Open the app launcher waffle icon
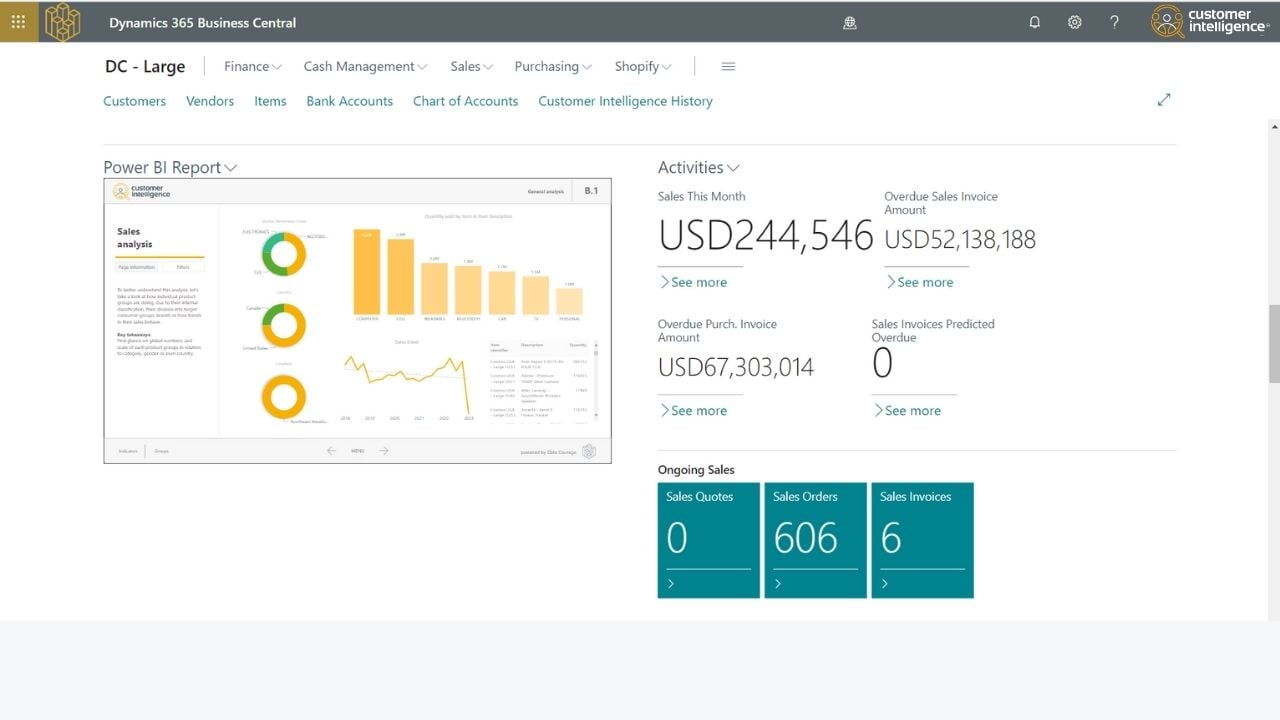This screenshot has width=1280, height=720. tap(18, 22)
